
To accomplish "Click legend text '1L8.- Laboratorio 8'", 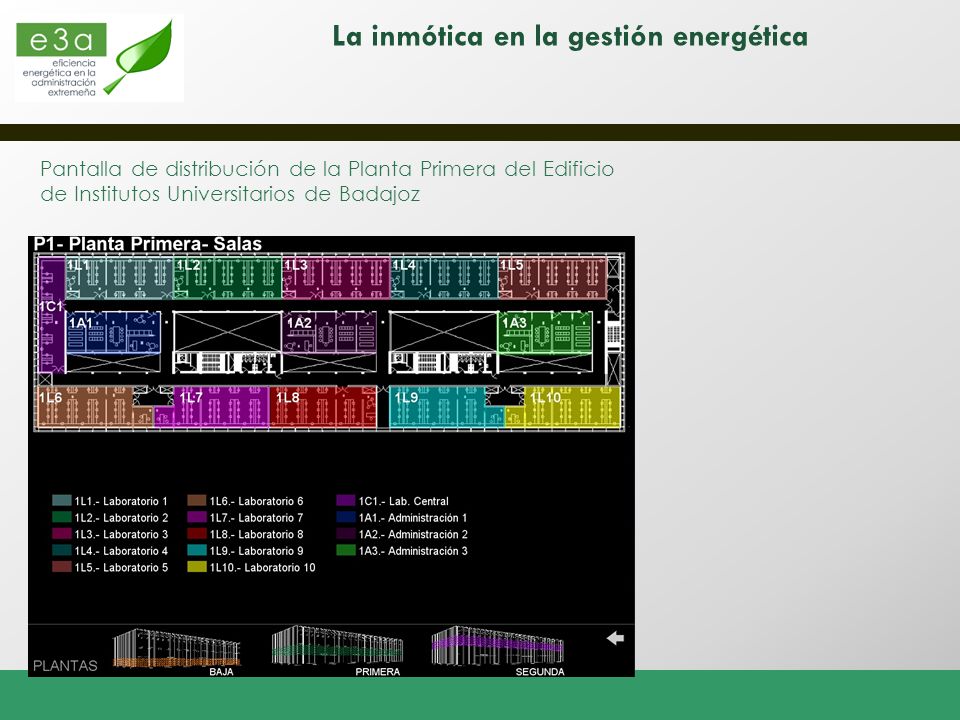I will [257, 534].
